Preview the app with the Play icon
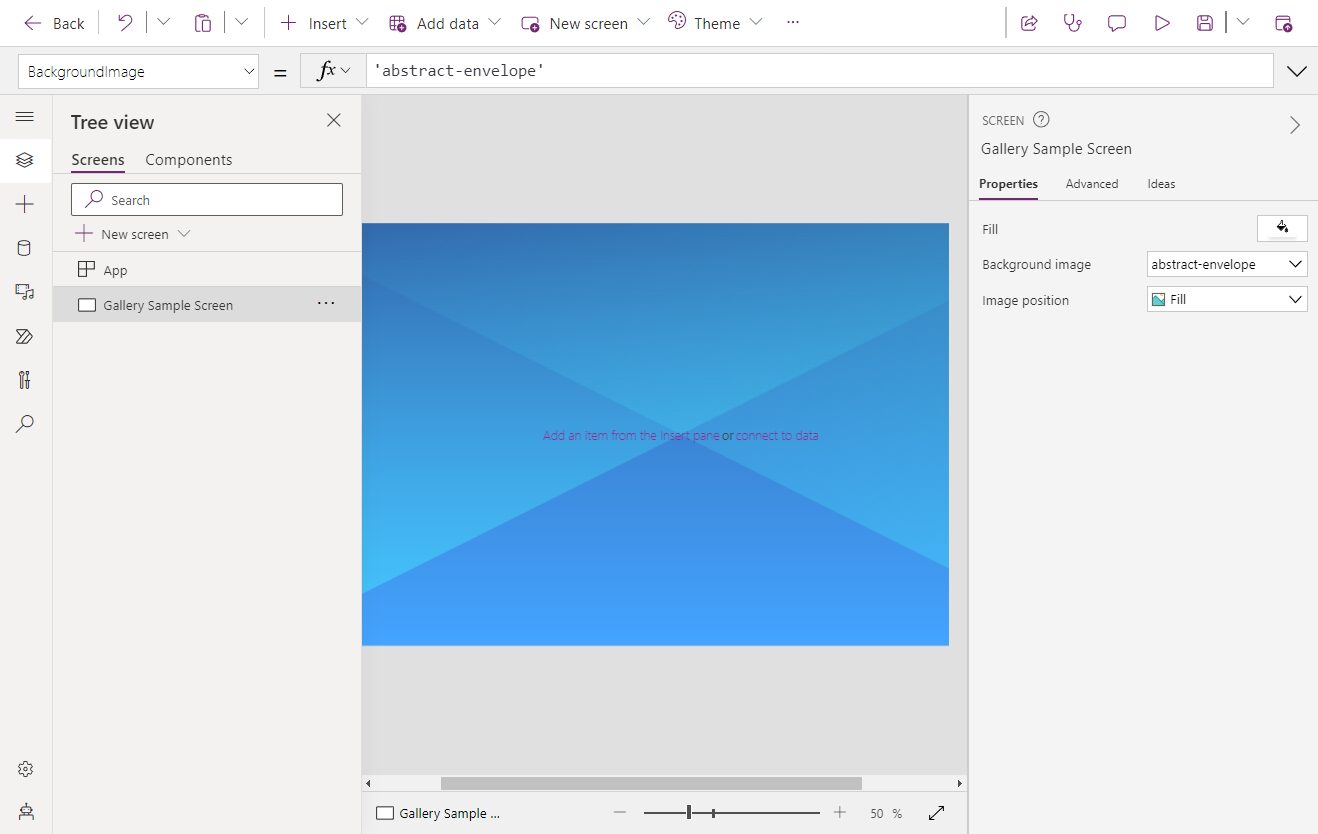This screenshot has width=1318, height=834. [x=1161, y=22]
